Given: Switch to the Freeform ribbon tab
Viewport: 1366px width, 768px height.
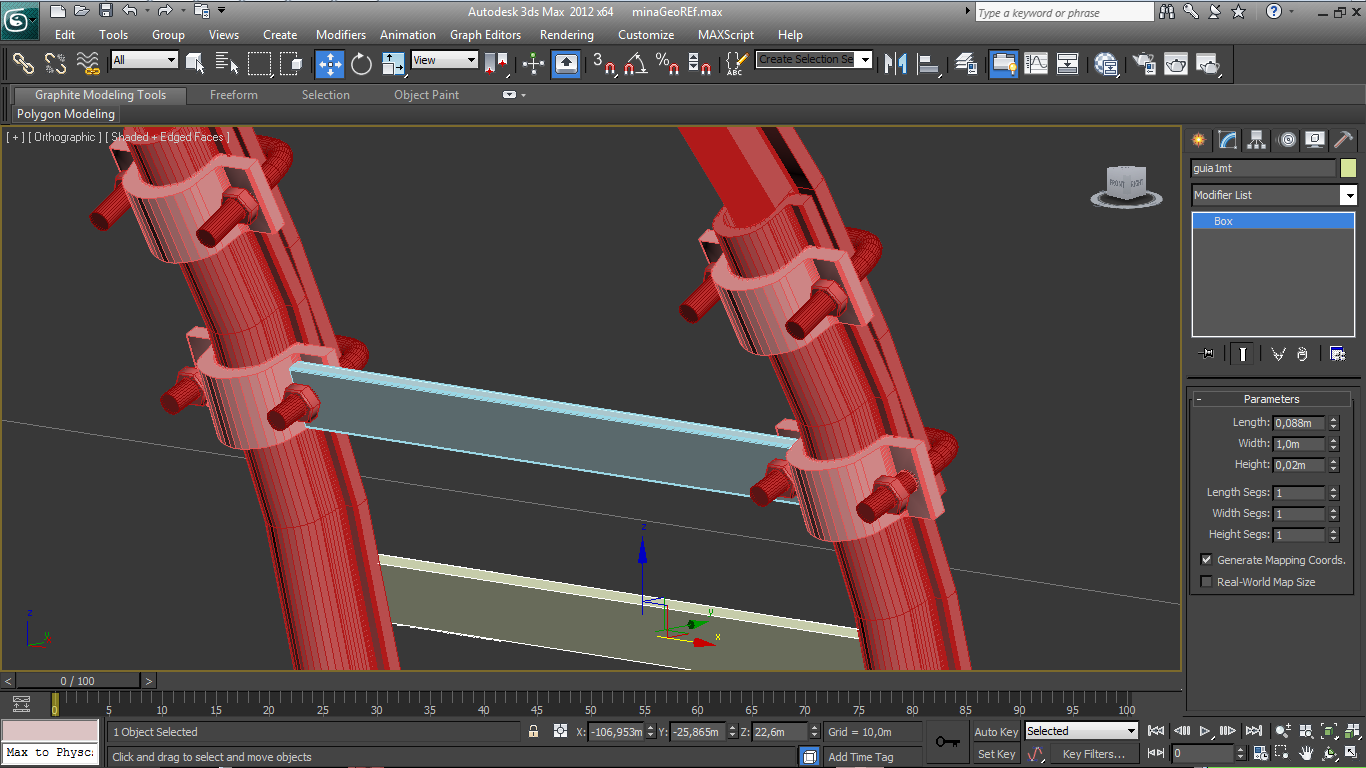Looking at the screenshot, I should click(x=234, y=95).
